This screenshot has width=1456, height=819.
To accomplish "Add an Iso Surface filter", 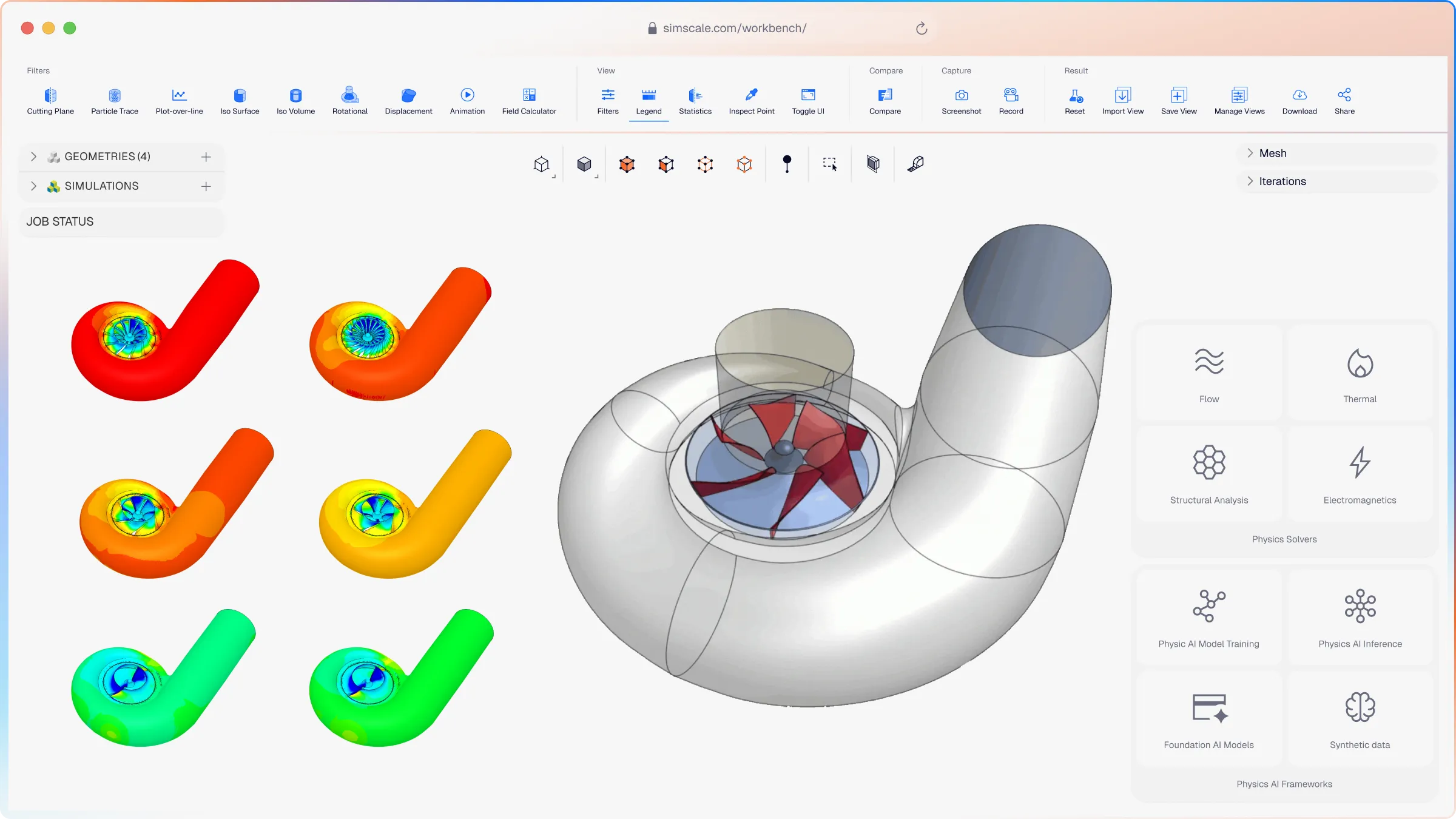I will (x=240, y=101).
